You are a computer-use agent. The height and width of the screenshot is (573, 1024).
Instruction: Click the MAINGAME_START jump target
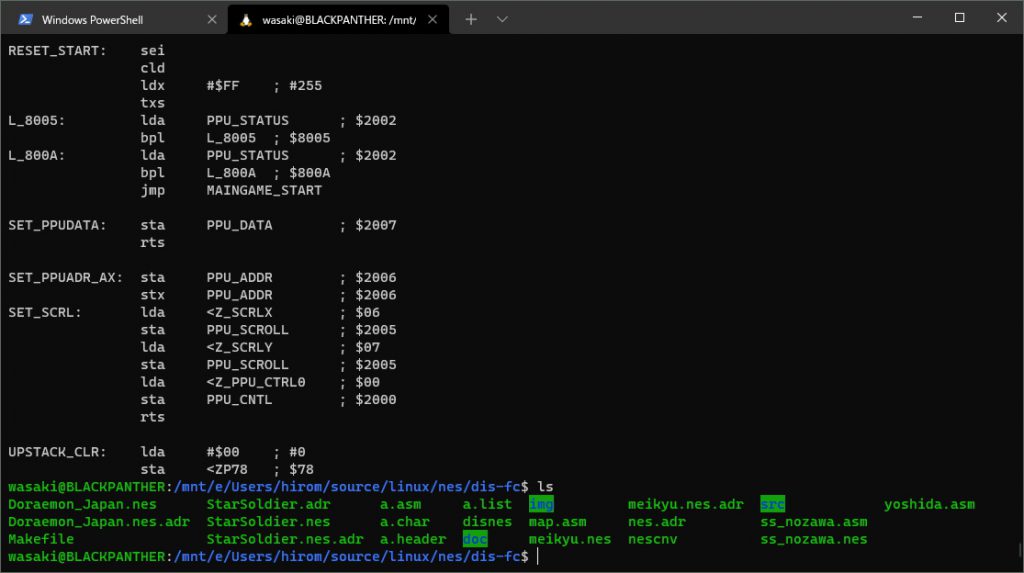264,191
